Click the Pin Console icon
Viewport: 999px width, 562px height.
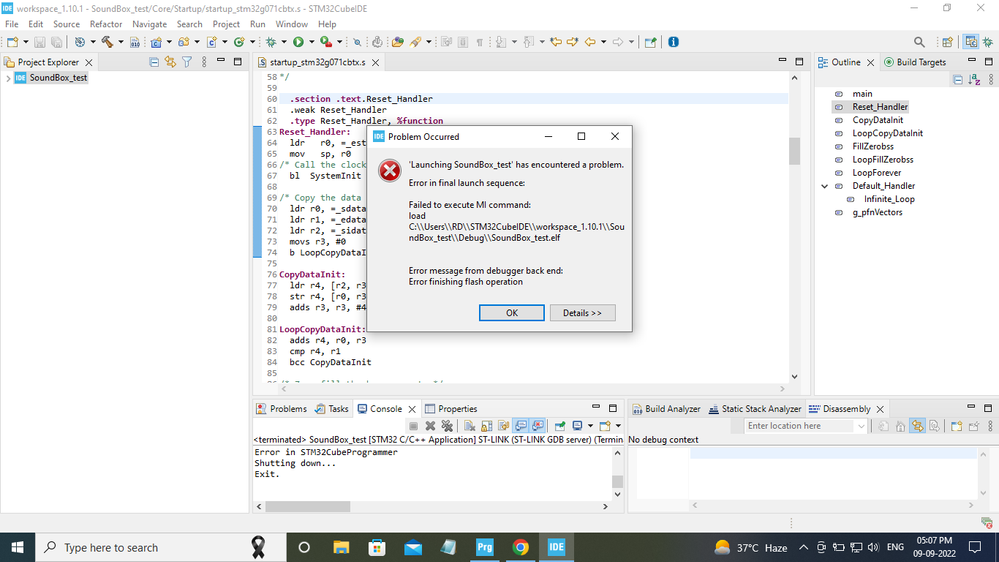click(559, 426)
